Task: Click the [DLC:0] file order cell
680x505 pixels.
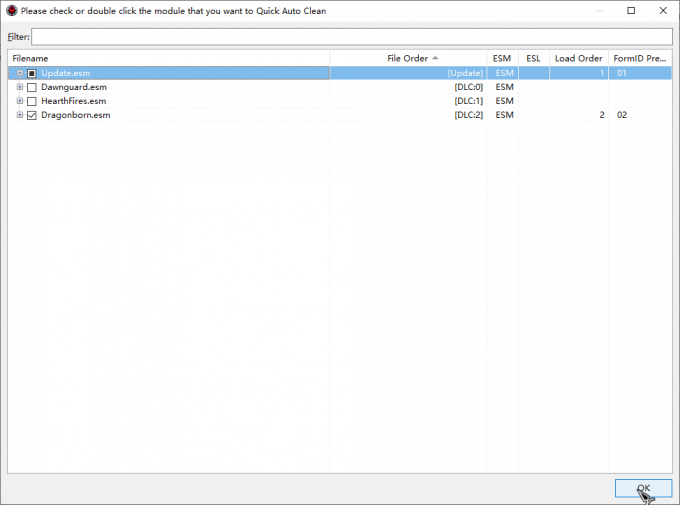Action: coord(468,87)
